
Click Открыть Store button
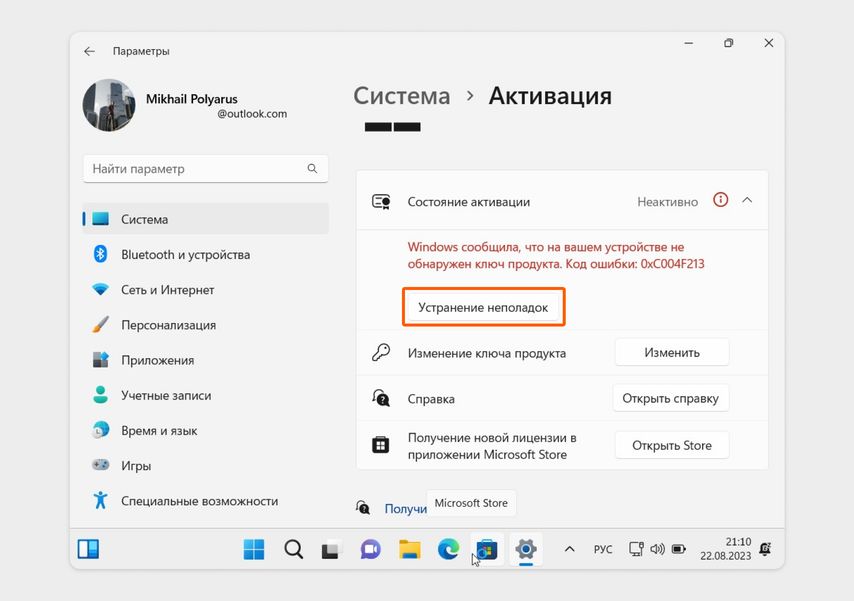tap(672, 445)
